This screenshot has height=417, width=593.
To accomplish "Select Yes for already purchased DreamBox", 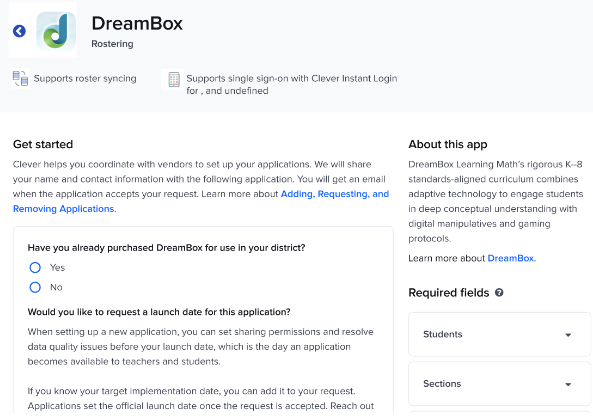I will click(35, 268).
